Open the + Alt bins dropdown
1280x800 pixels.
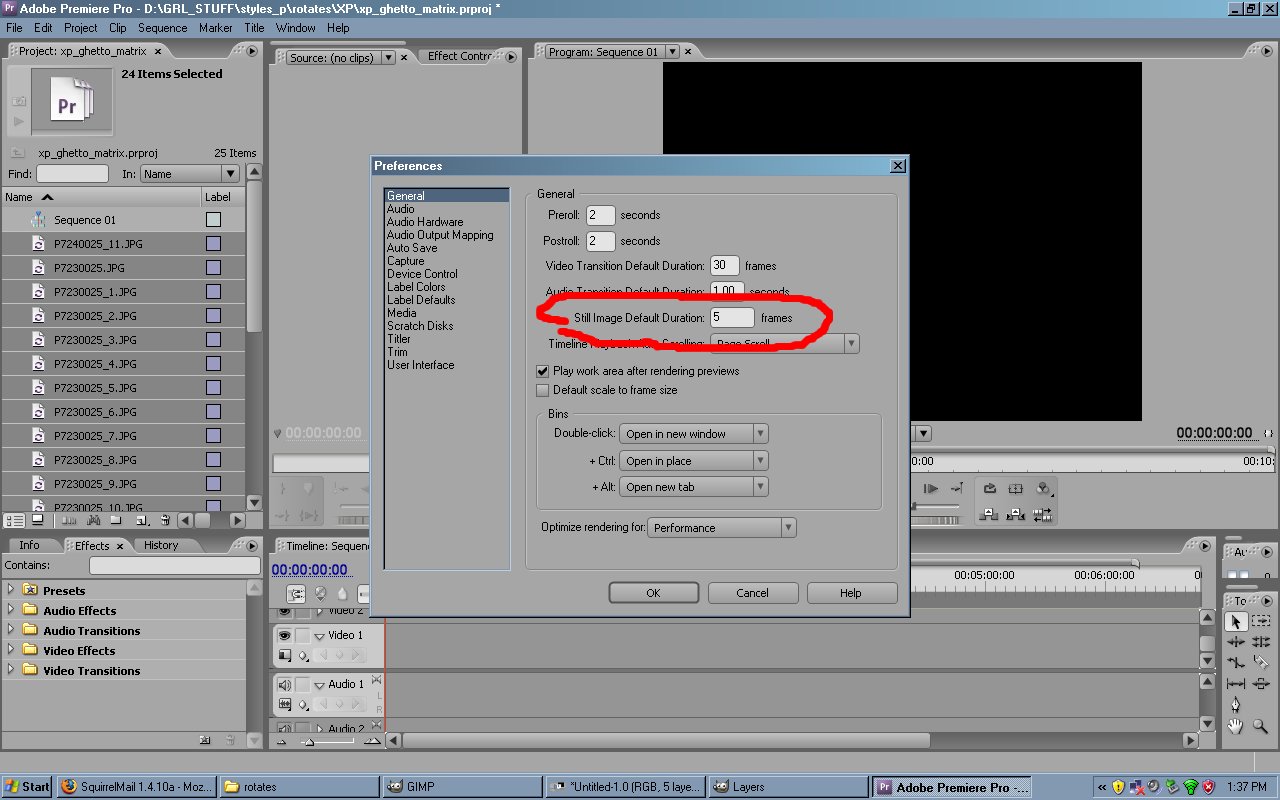pos(694,487)
